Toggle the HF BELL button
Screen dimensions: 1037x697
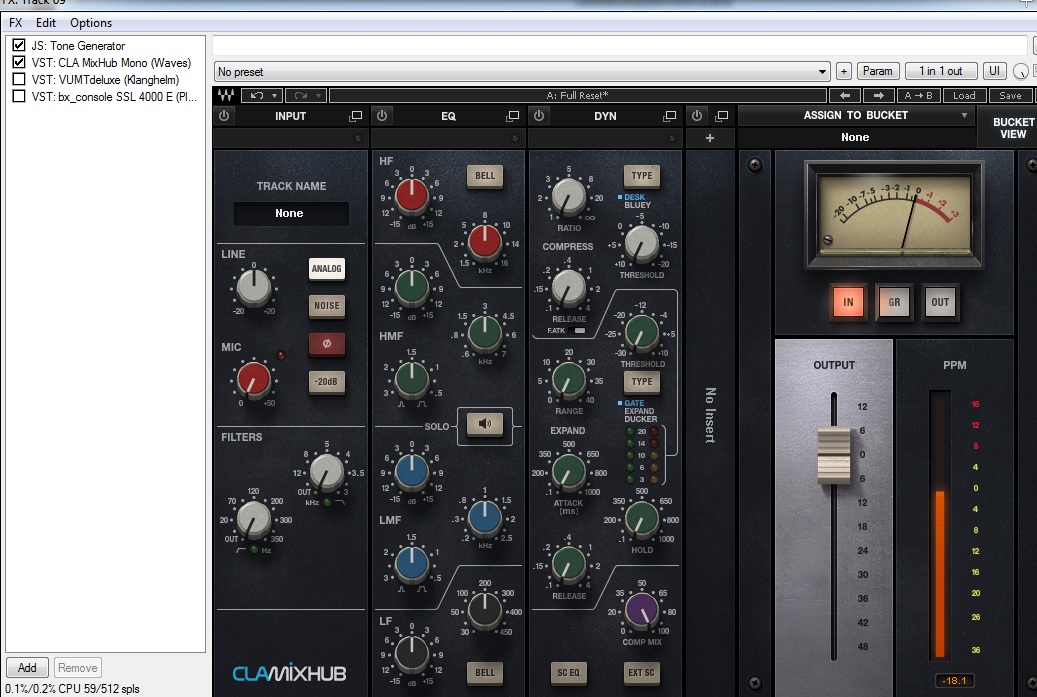click(x=485, y=176)
